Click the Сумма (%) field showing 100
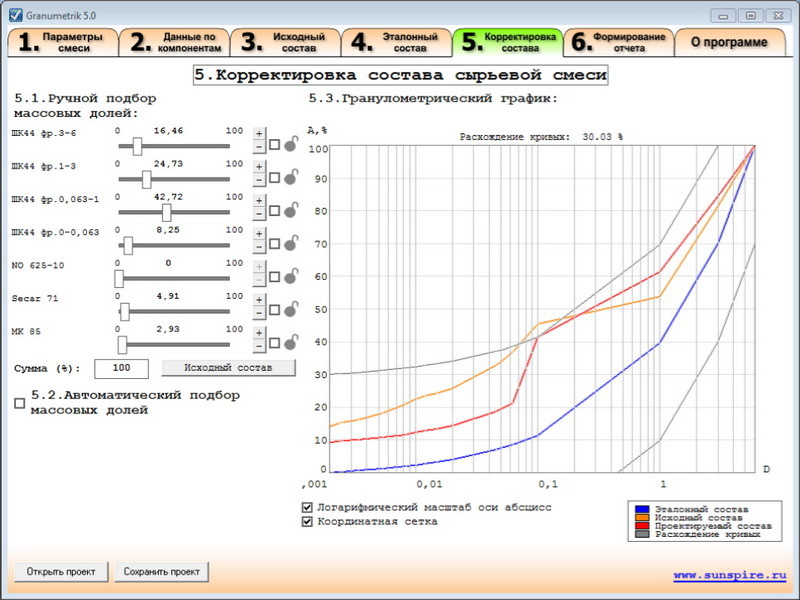The image size is (800, 600). (121, 368)
